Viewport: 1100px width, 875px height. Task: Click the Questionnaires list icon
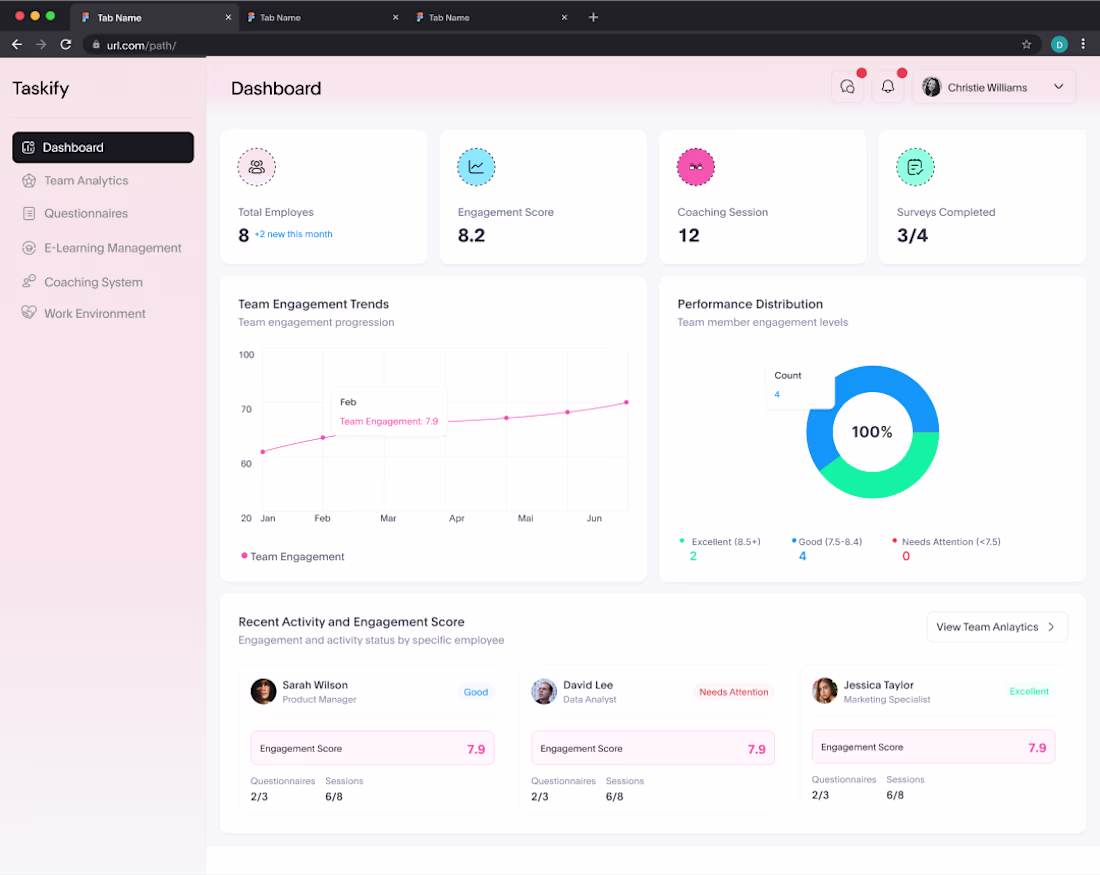coord(29,213)
